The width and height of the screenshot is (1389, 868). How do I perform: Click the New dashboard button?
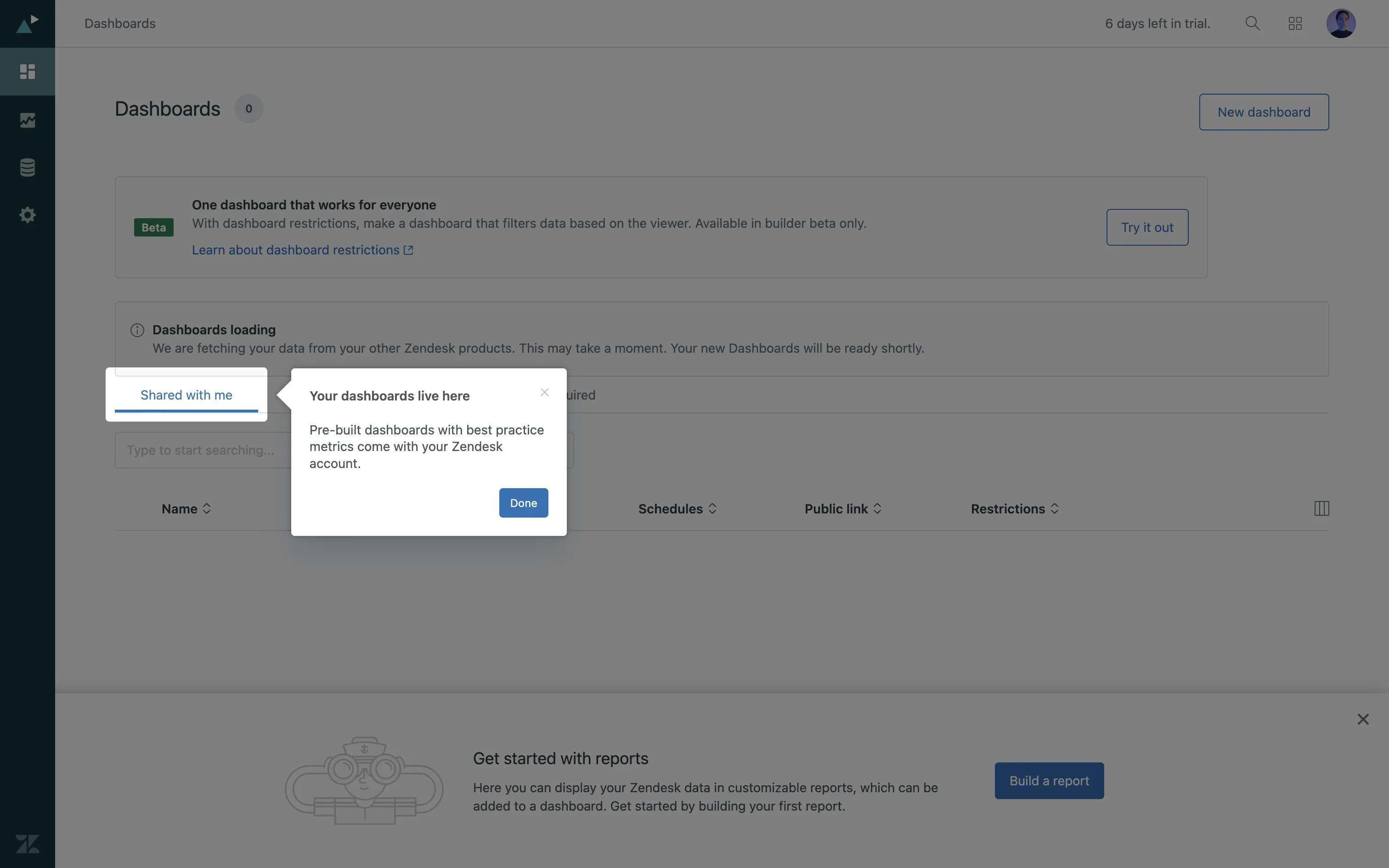tap(1263, 112)
